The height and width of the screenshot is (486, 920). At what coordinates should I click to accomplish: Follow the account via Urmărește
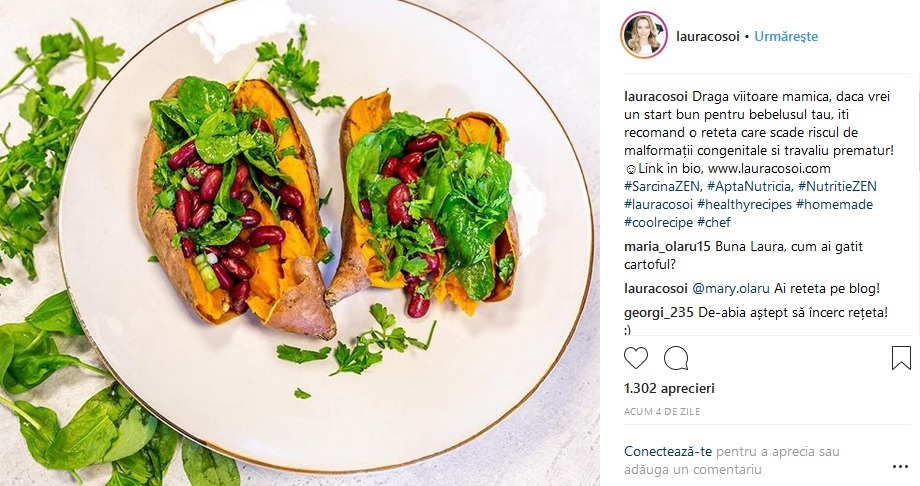(786, 36)
